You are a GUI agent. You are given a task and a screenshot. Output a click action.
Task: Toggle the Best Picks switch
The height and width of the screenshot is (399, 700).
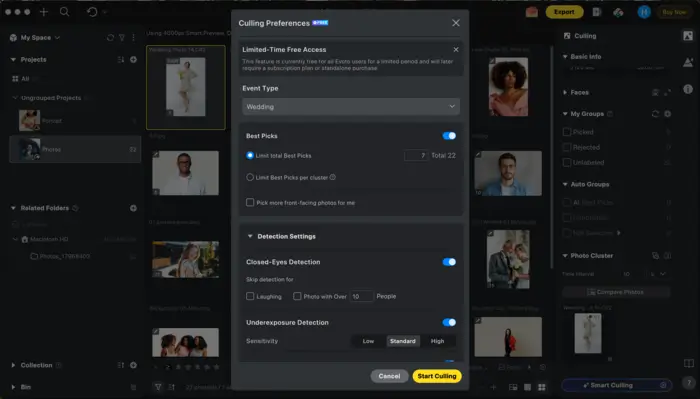[x=449, y=136]
